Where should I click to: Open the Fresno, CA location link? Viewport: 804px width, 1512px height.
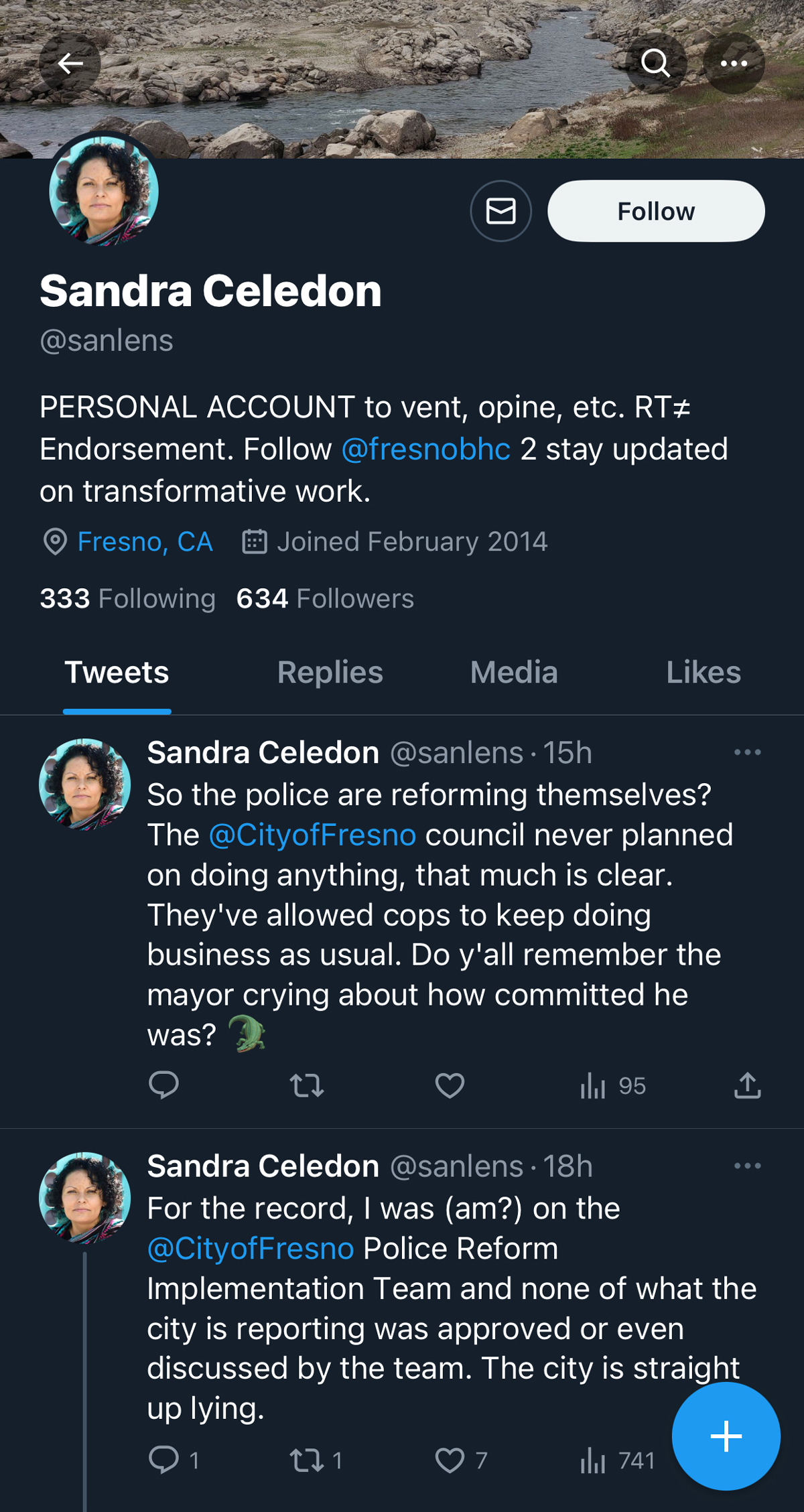(x=145, y=541)
